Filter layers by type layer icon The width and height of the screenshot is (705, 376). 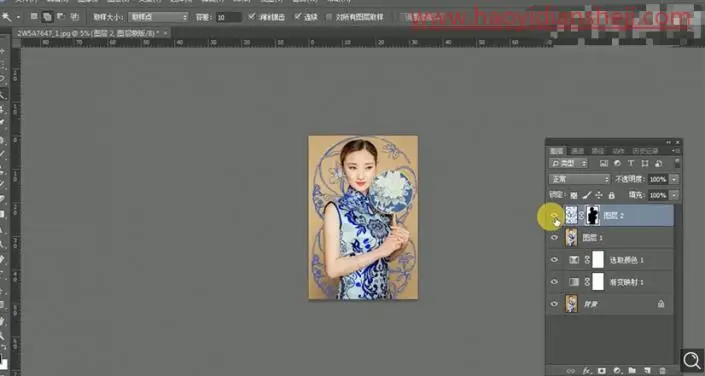[x=631, y=163]
